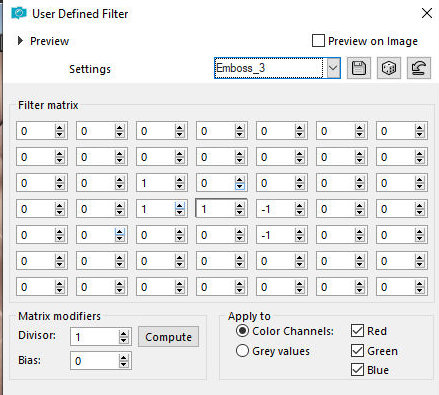Click the Compute button
The width and height of the screenshot is (439, 395).
pyautogui.click(x=168, y=337)
